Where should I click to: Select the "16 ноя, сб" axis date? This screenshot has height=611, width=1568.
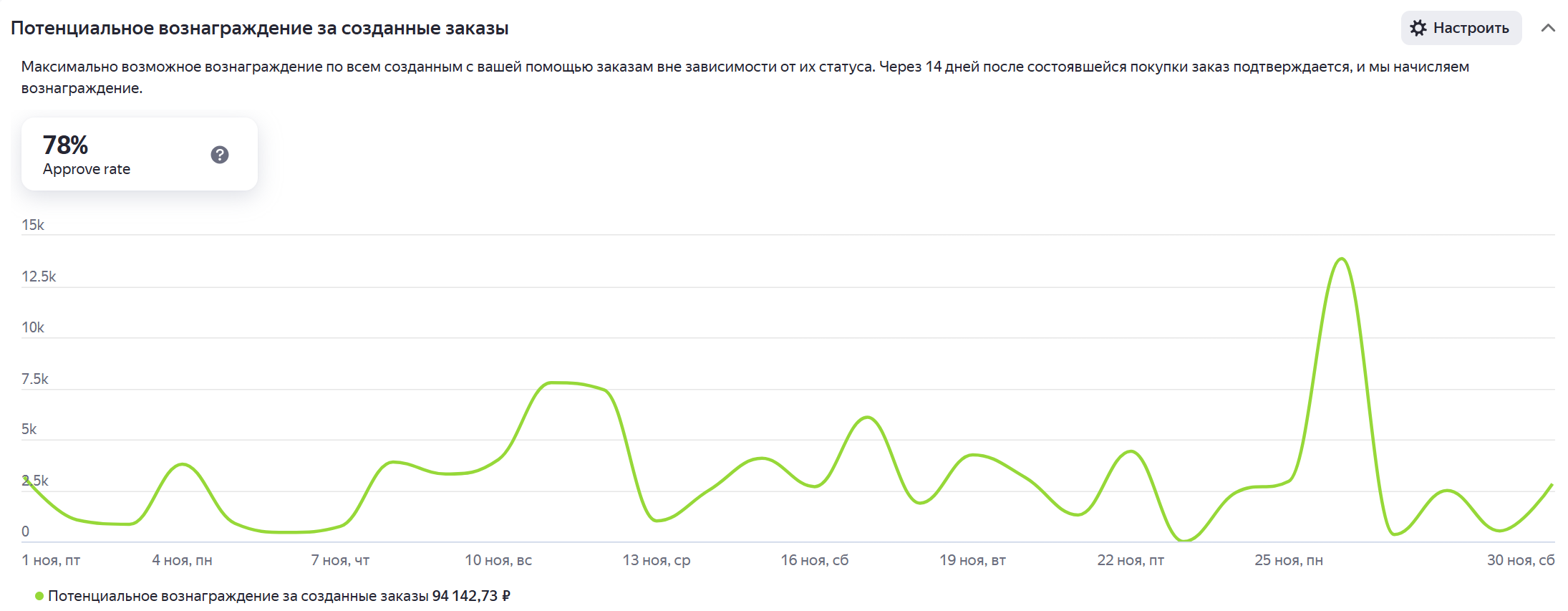coord(814,560)
